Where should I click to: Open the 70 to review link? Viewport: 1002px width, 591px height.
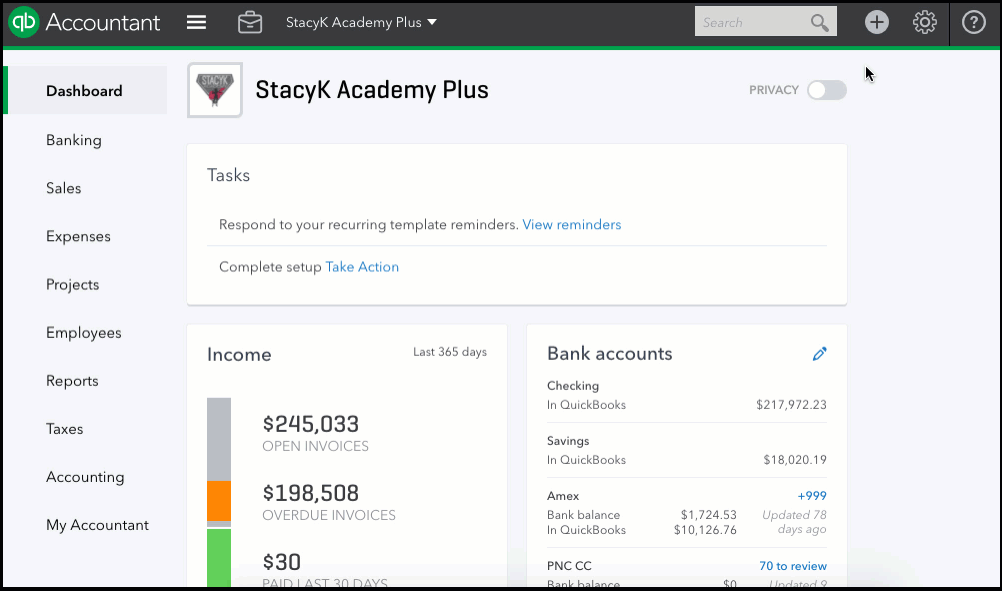click(792, 566)
